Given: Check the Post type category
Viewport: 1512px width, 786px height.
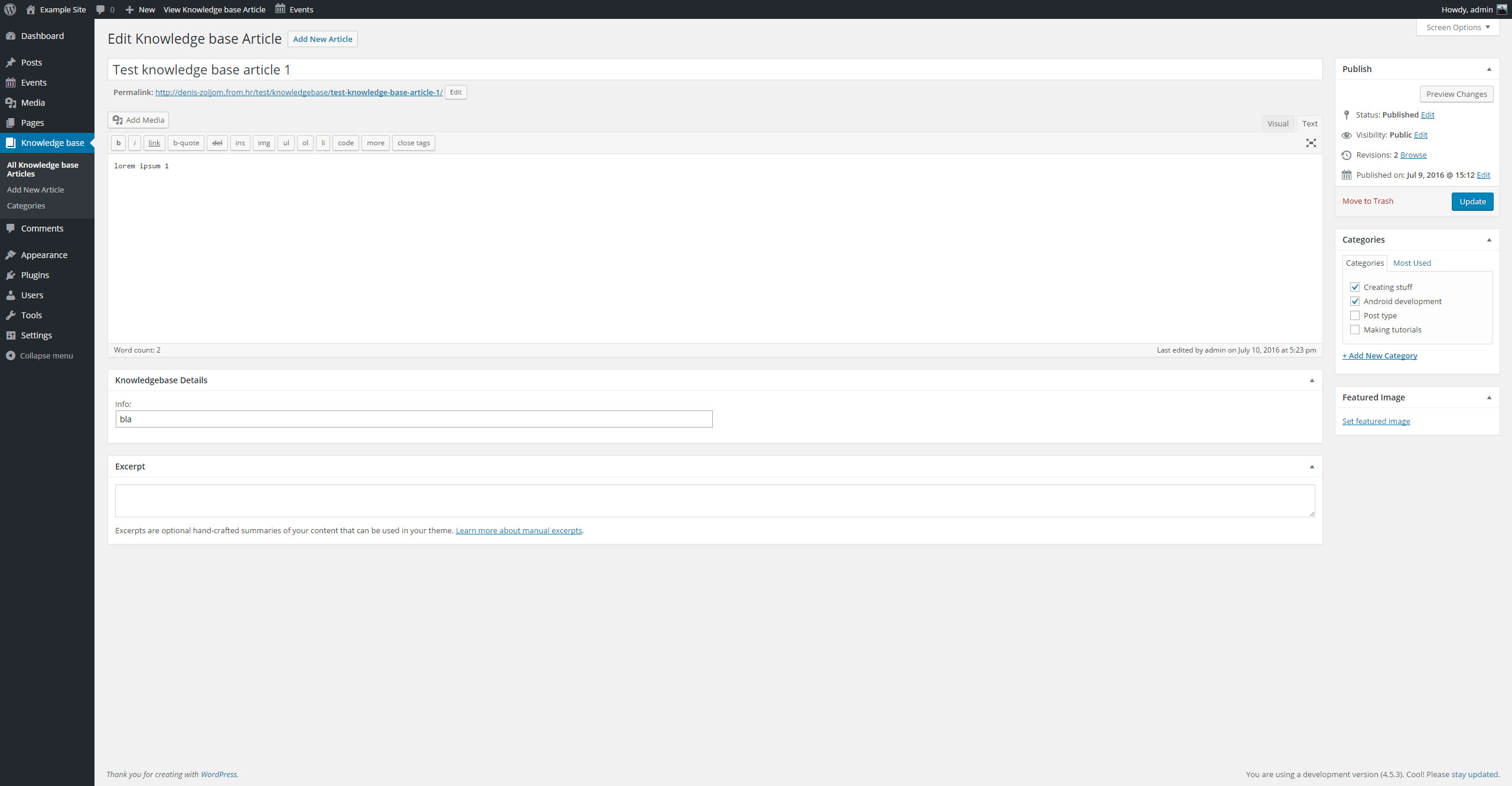Looking at the screenshot, I should point(1355,315).
